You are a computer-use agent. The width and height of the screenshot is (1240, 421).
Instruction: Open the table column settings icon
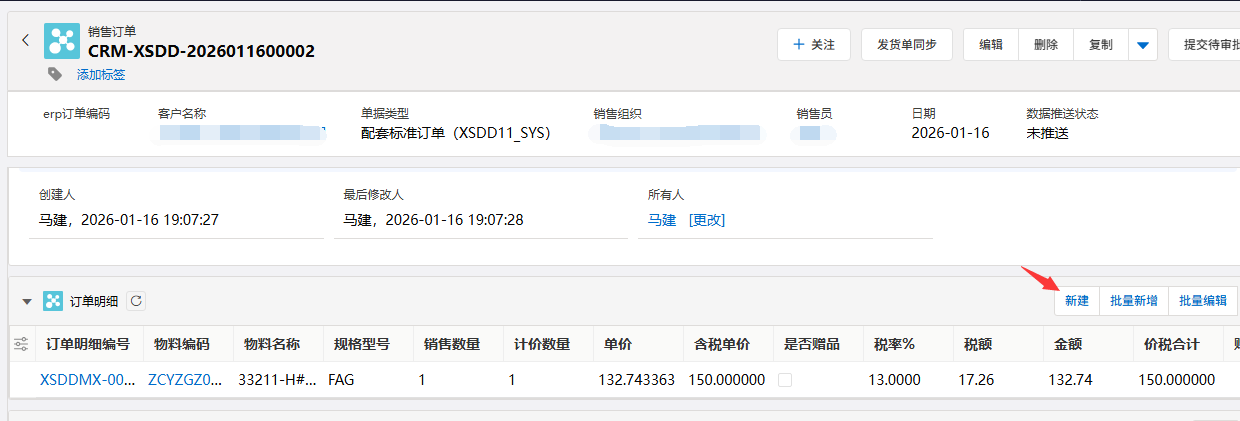(21, 344)
